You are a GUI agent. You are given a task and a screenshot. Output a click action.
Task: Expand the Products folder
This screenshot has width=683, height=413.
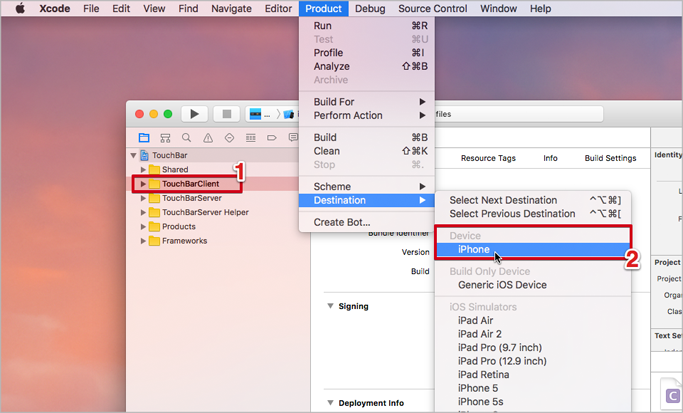point(143,227)
